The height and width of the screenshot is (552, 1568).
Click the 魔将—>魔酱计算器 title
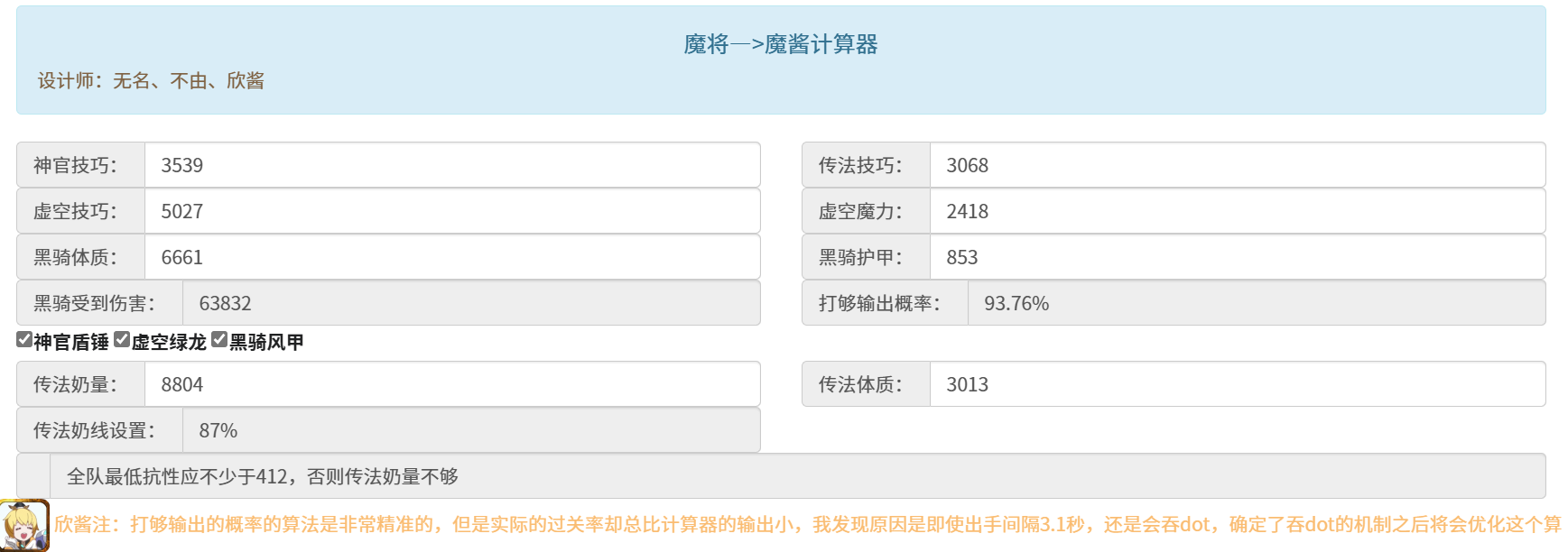tap(781, 44)
